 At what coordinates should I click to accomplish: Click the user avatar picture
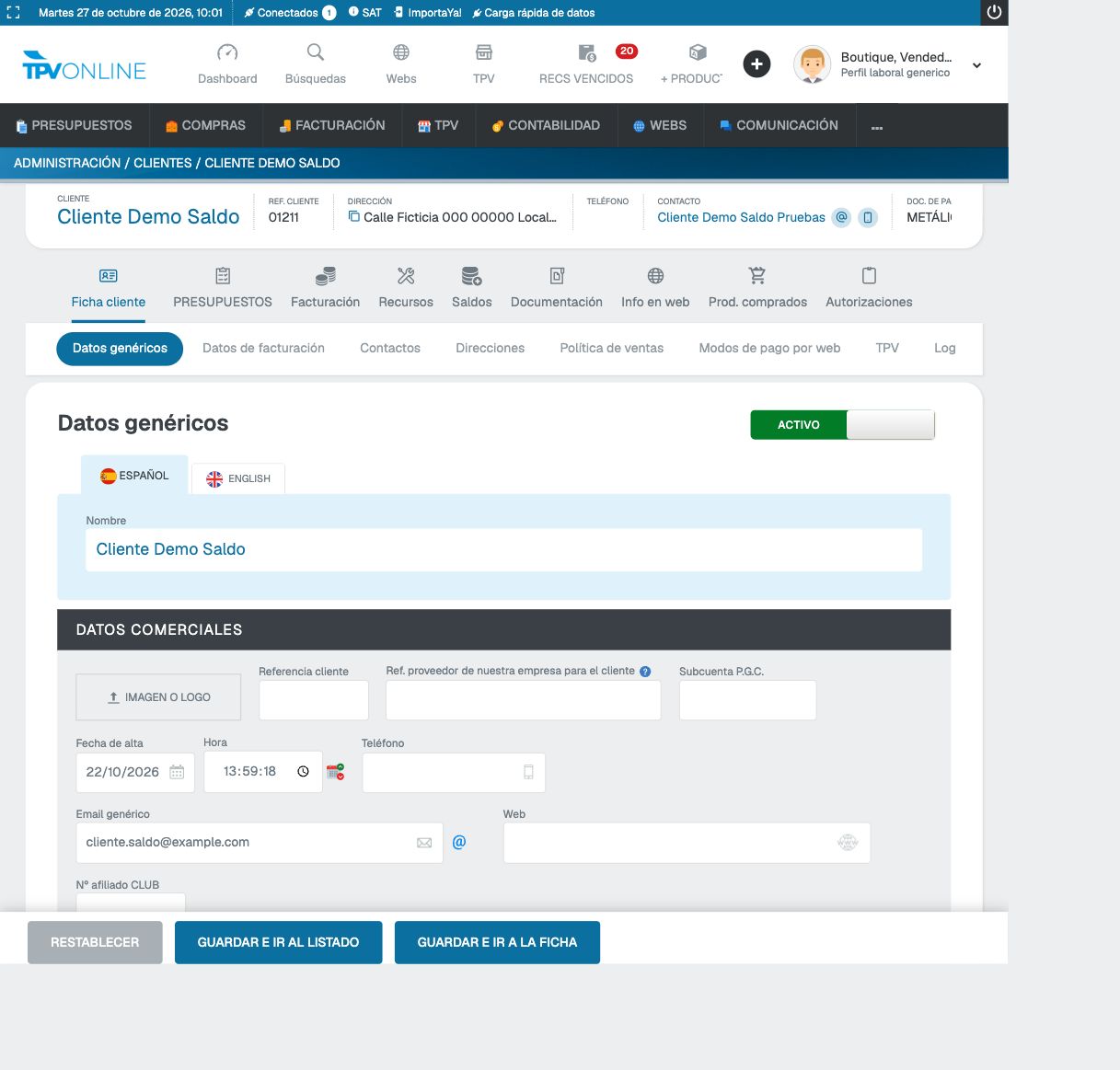click(812, 64)
